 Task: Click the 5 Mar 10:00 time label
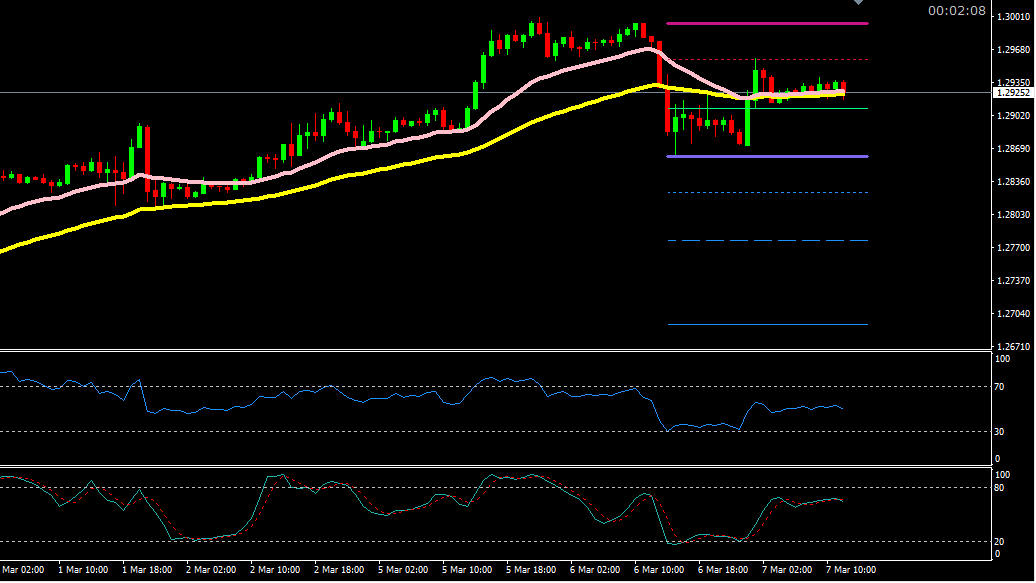[467, 570]
